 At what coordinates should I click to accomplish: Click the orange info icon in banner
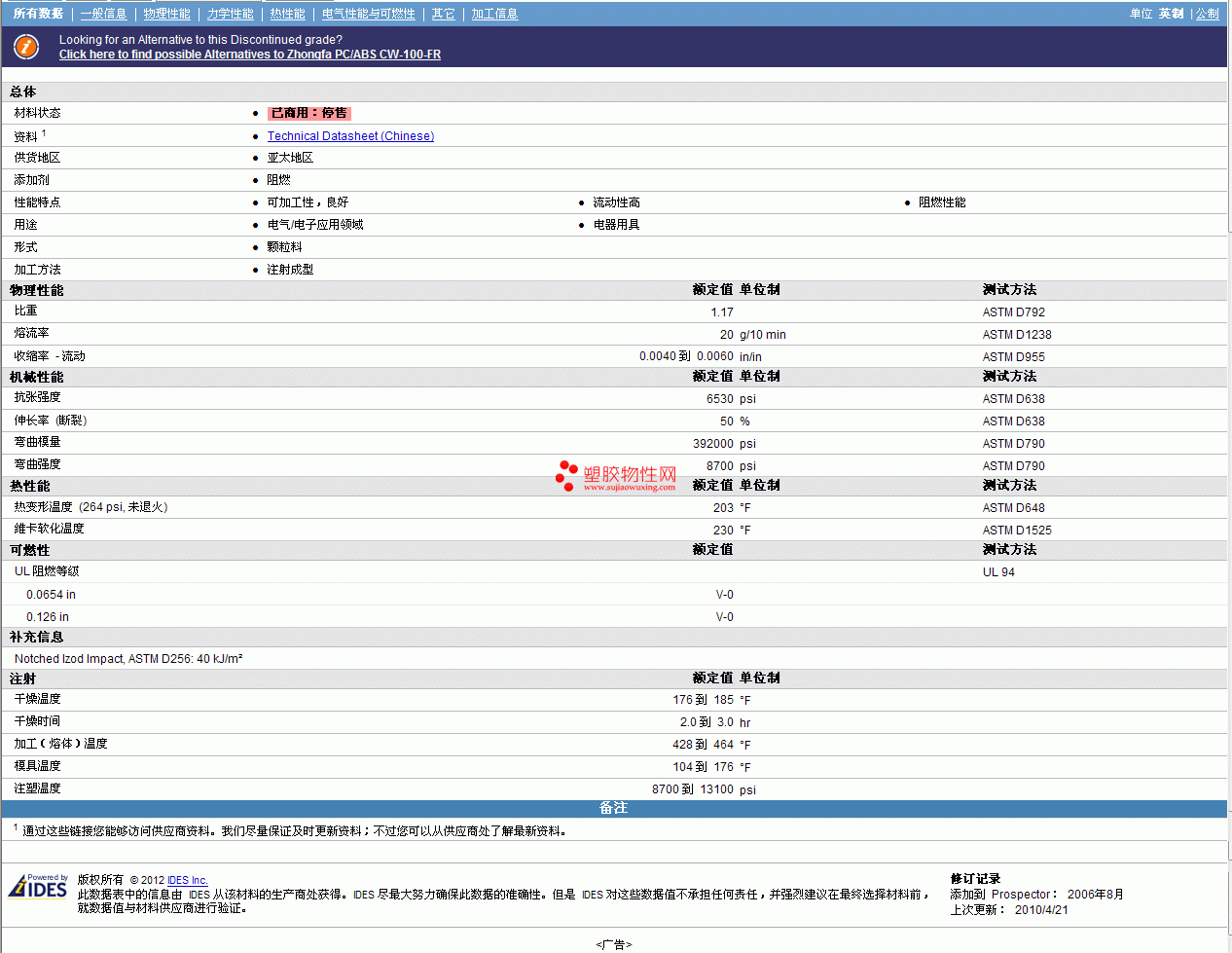coord(26,47)
